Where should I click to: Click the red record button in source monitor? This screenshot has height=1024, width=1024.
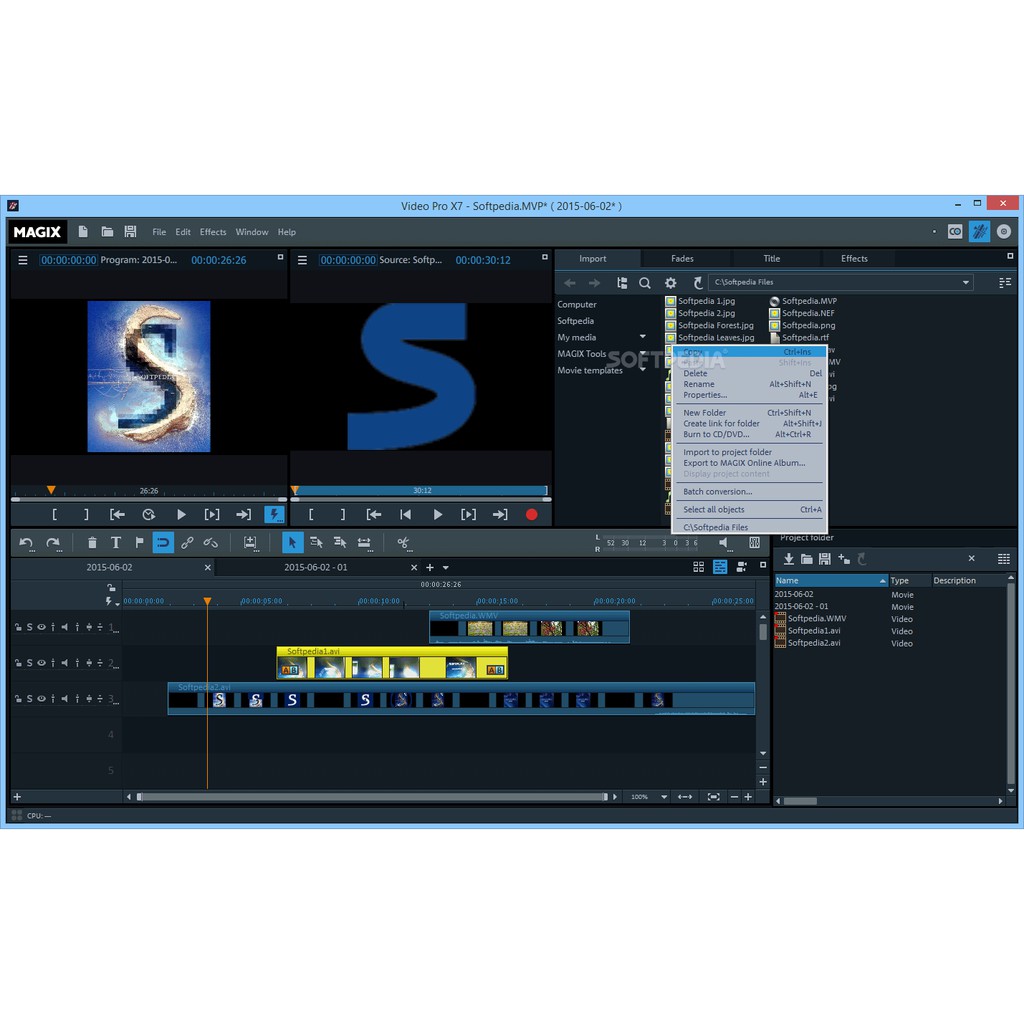(x=532, y=515)
